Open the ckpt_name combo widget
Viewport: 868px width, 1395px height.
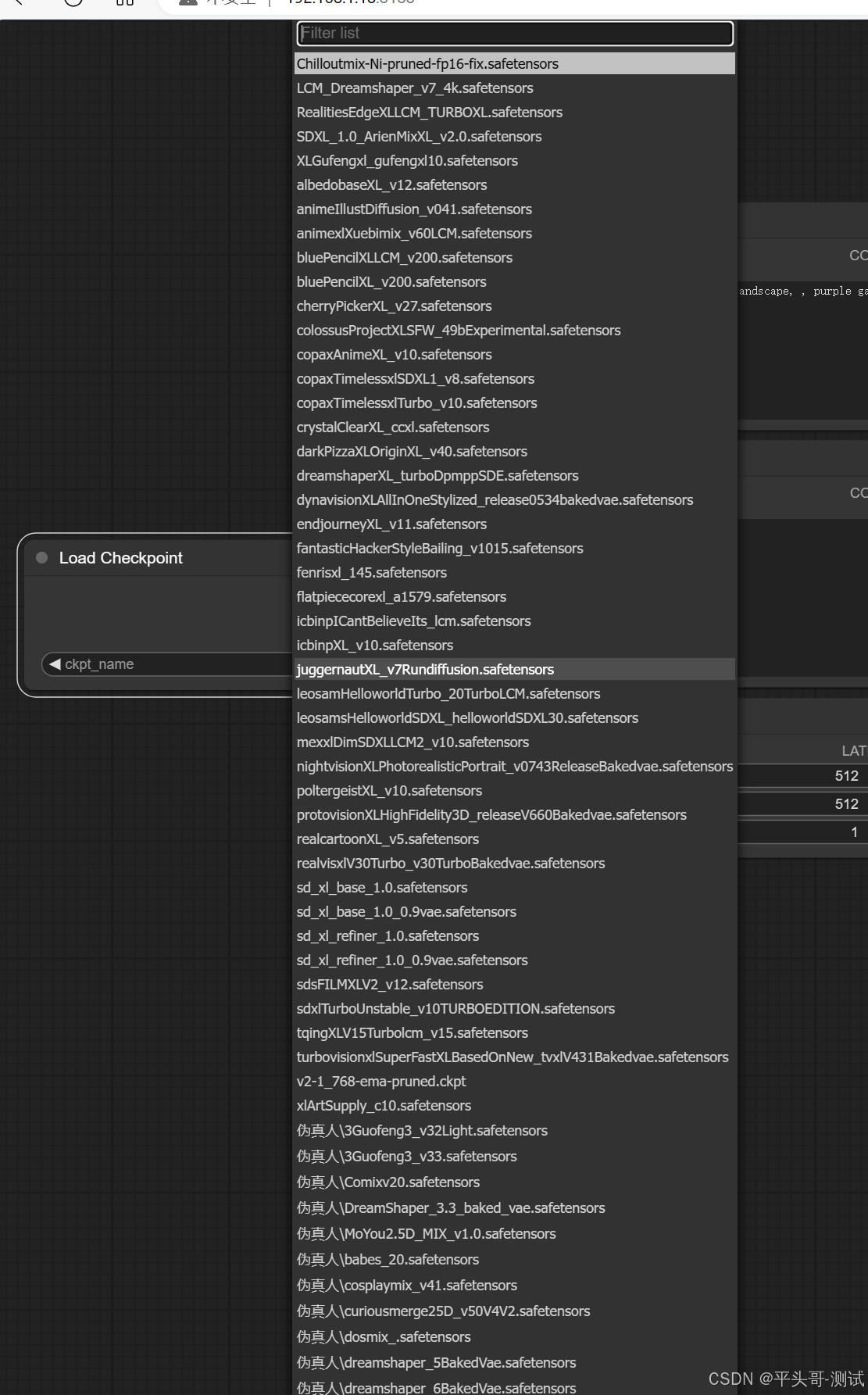tap(168, 664)
